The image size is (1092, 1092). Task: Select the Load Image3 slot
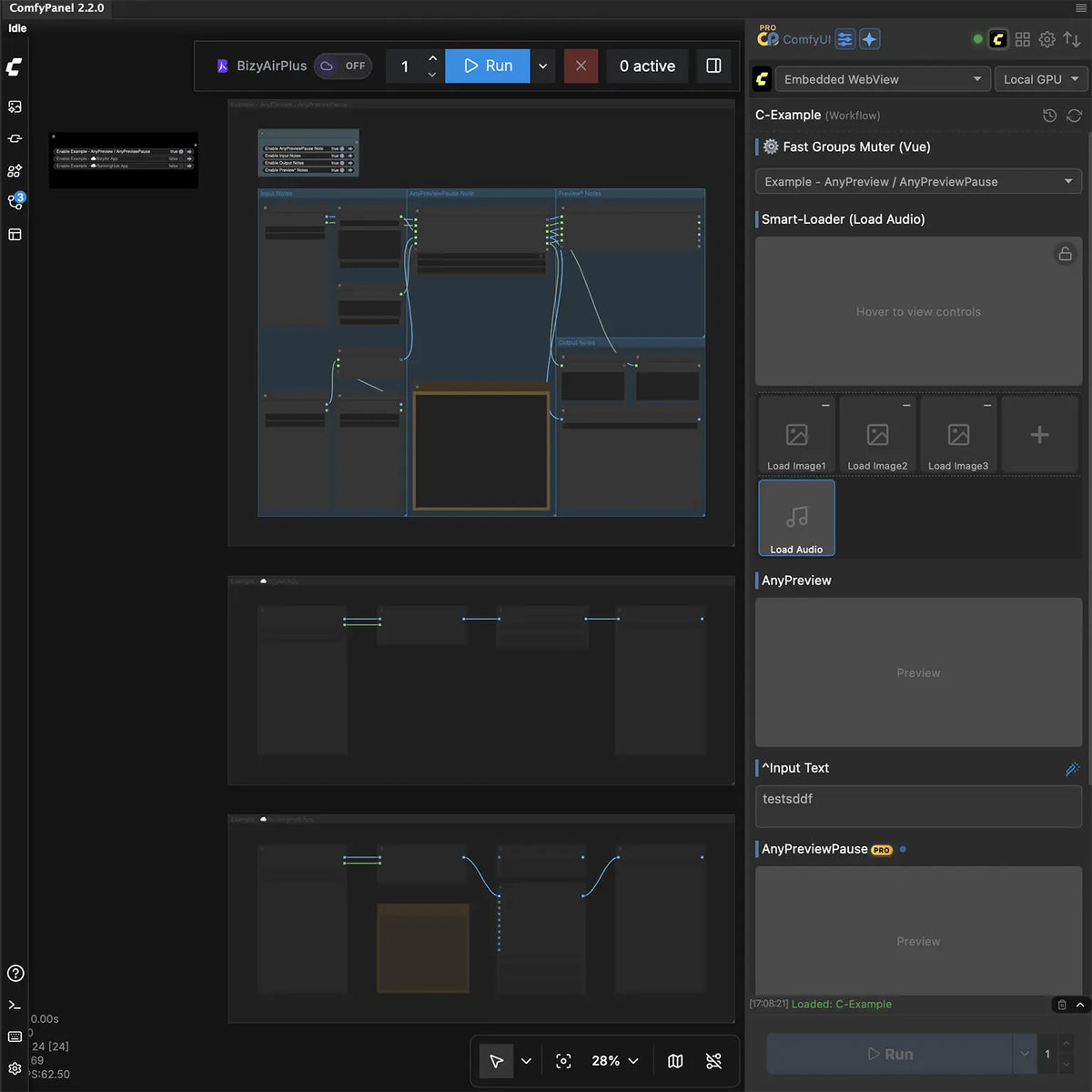[958, 435]
